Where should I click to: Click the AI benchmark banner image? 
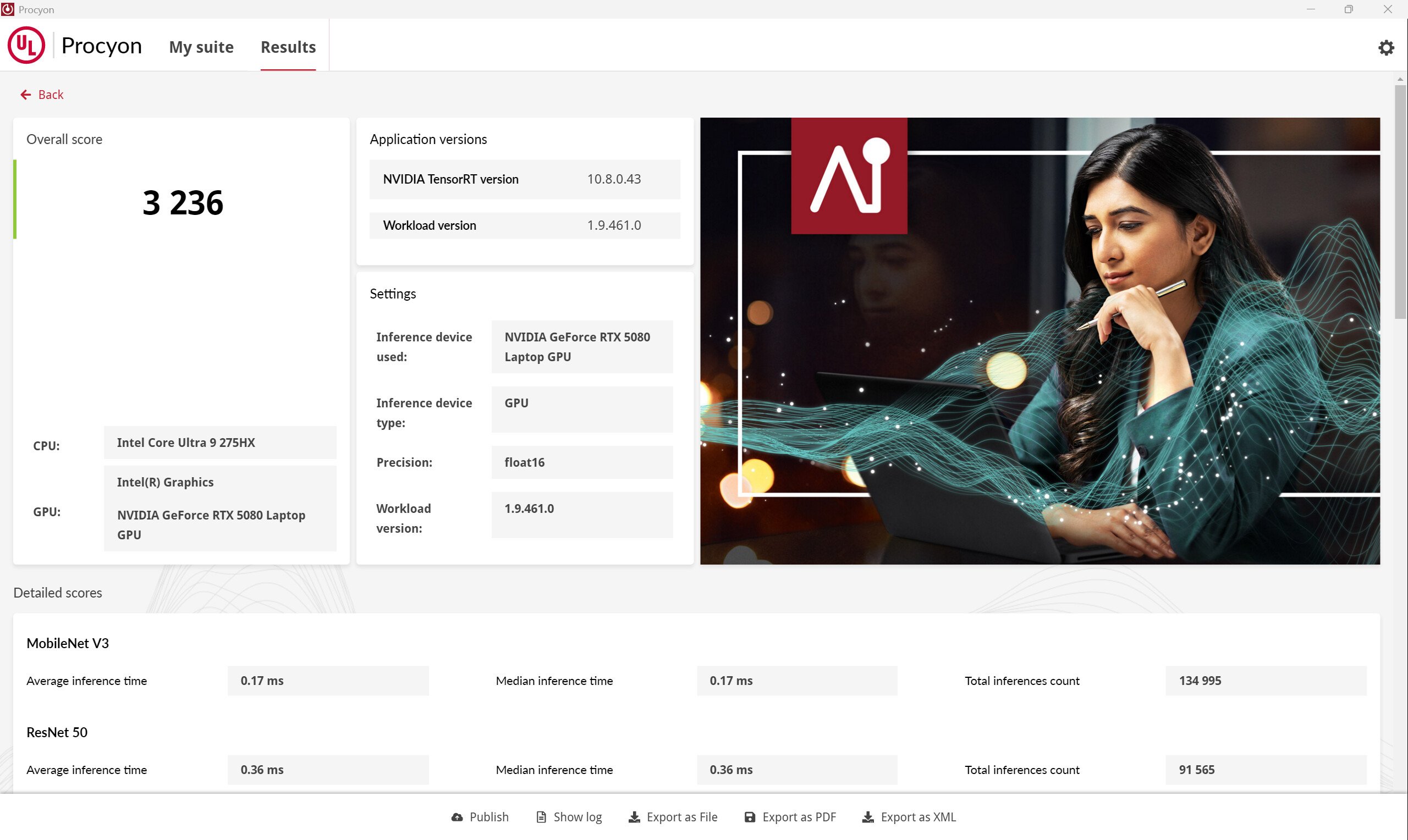[1039, 341]
